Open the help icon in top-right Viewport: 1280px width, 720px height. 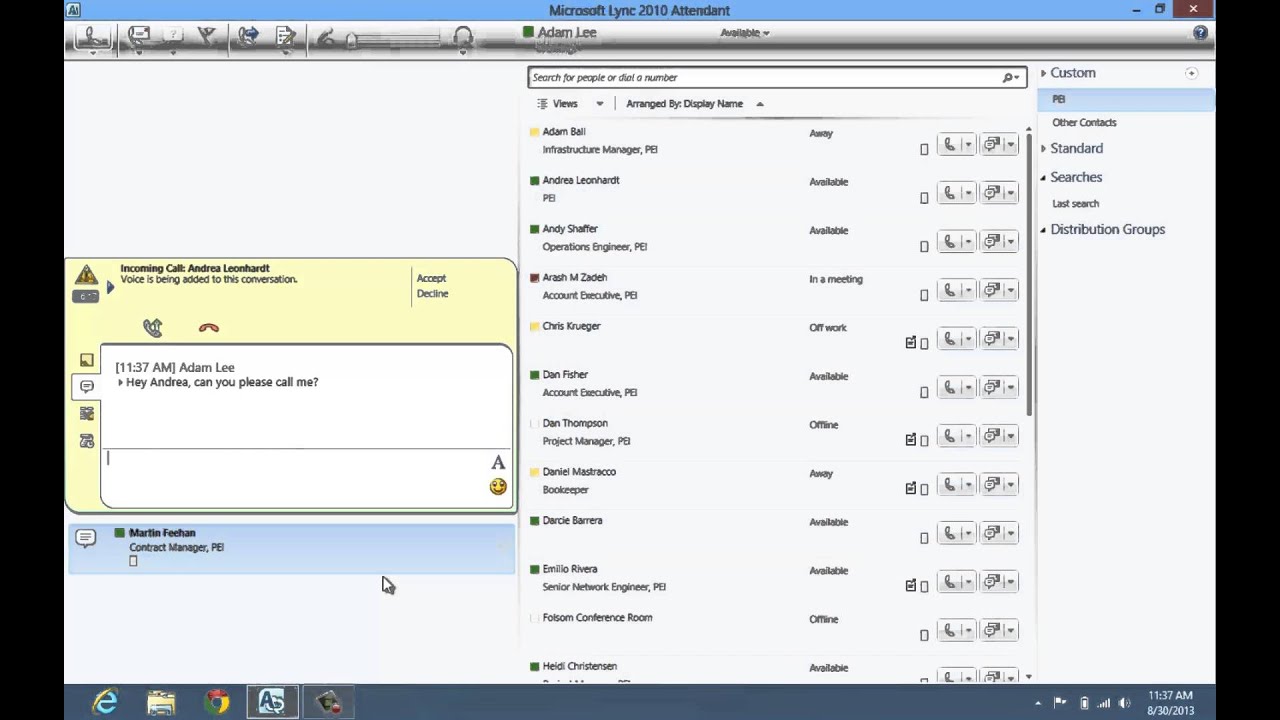pyautogui.click(x=1200, y=32)
